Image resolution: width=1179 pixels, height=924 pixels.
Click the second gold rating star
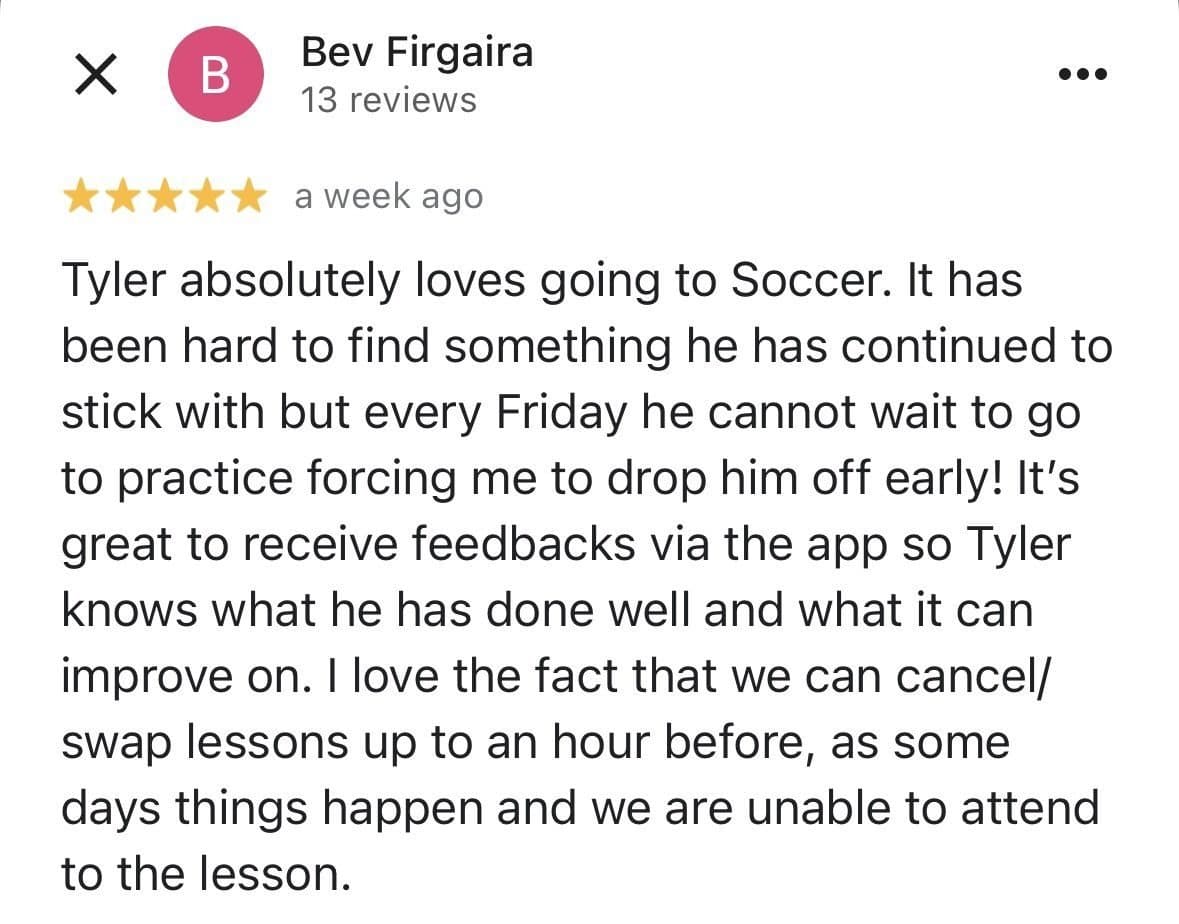point(121,198)
